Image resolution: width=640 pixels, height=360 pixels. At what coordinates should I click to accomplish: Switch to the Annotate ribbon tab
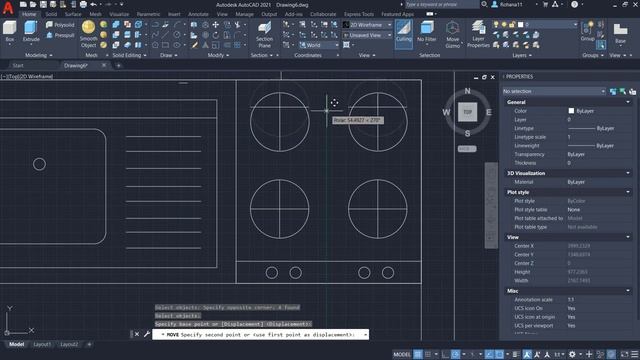(x=198, y=14)
